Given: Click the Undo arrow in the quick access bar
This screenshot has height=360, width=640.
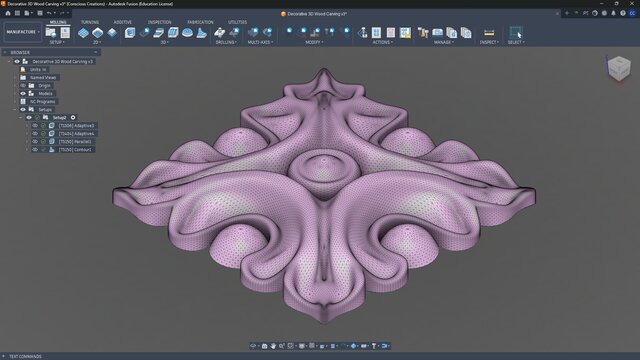Looking at the screenshot, I should (49, 13).
